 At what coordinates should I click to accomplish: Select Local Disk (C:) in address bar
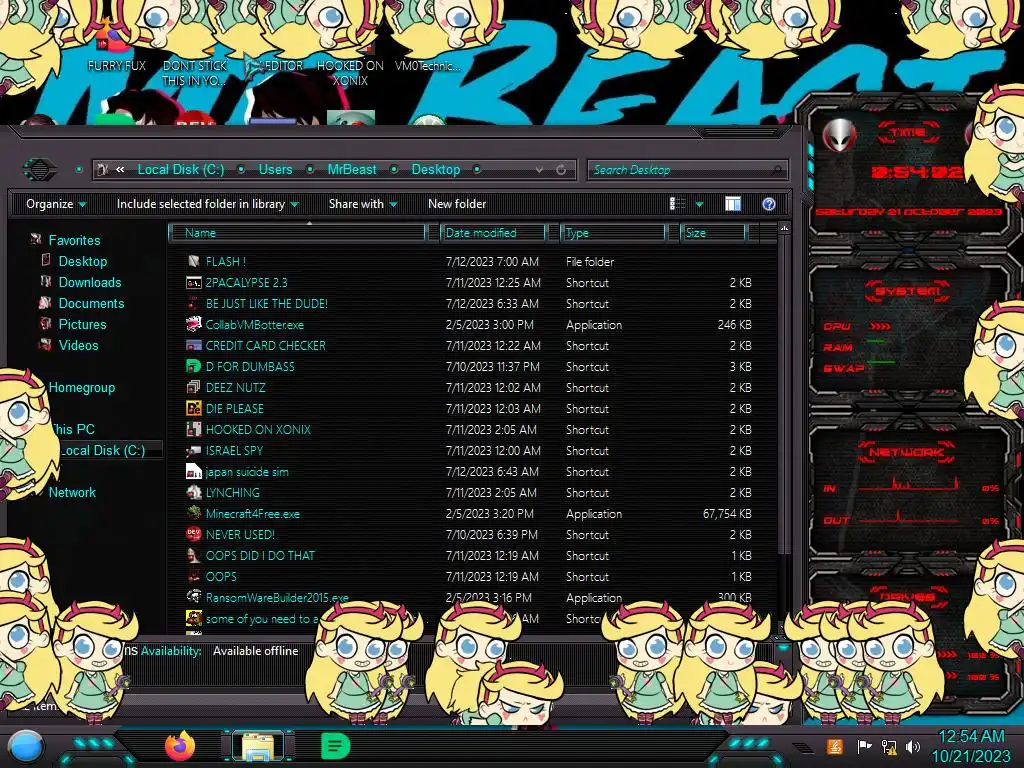(x=181, y=170)
